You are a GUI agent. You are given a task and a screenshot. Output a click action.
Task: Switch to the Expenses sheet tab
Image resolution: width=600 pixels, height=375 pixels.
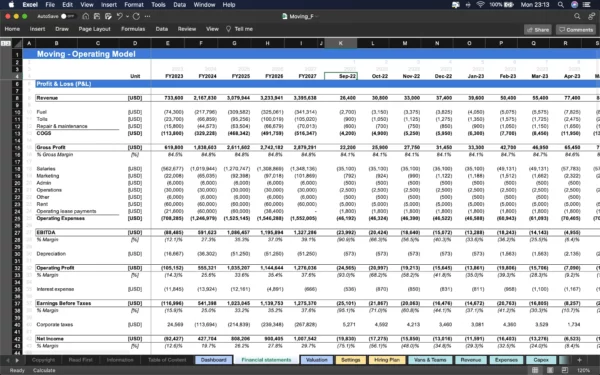pyautogui.click(x=506, y=360)
